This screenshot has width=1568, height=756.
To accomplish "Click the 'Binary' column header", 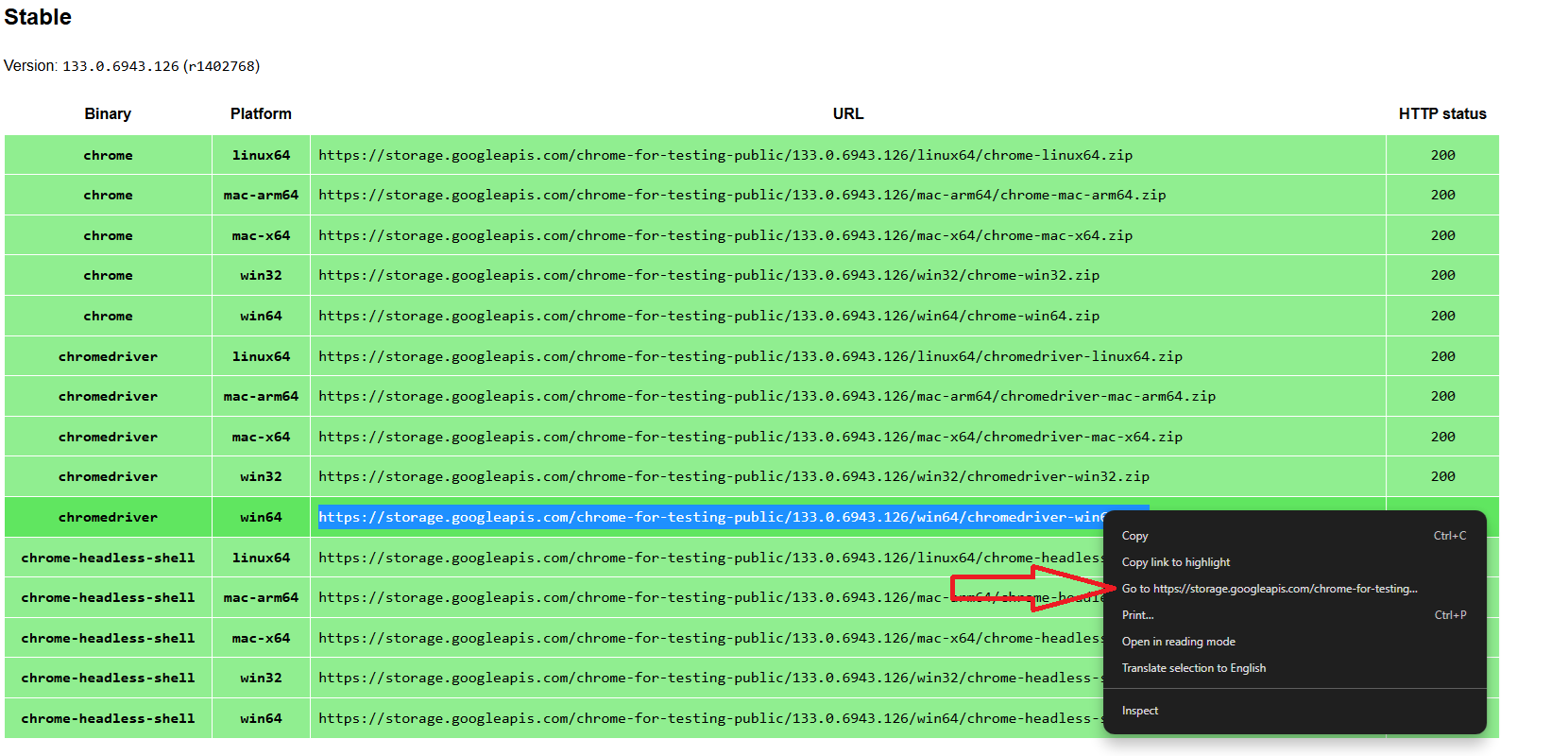I will click(108, 113).
